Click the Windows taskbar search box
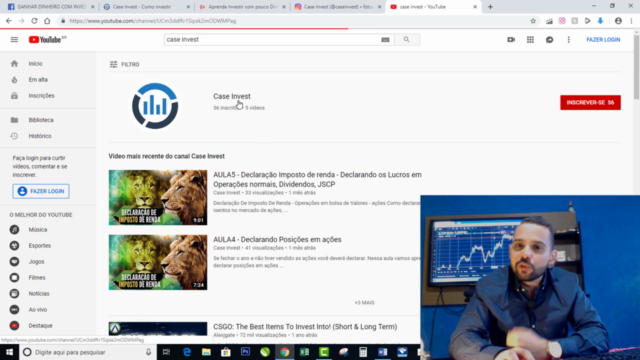 (x=88, y=352)
